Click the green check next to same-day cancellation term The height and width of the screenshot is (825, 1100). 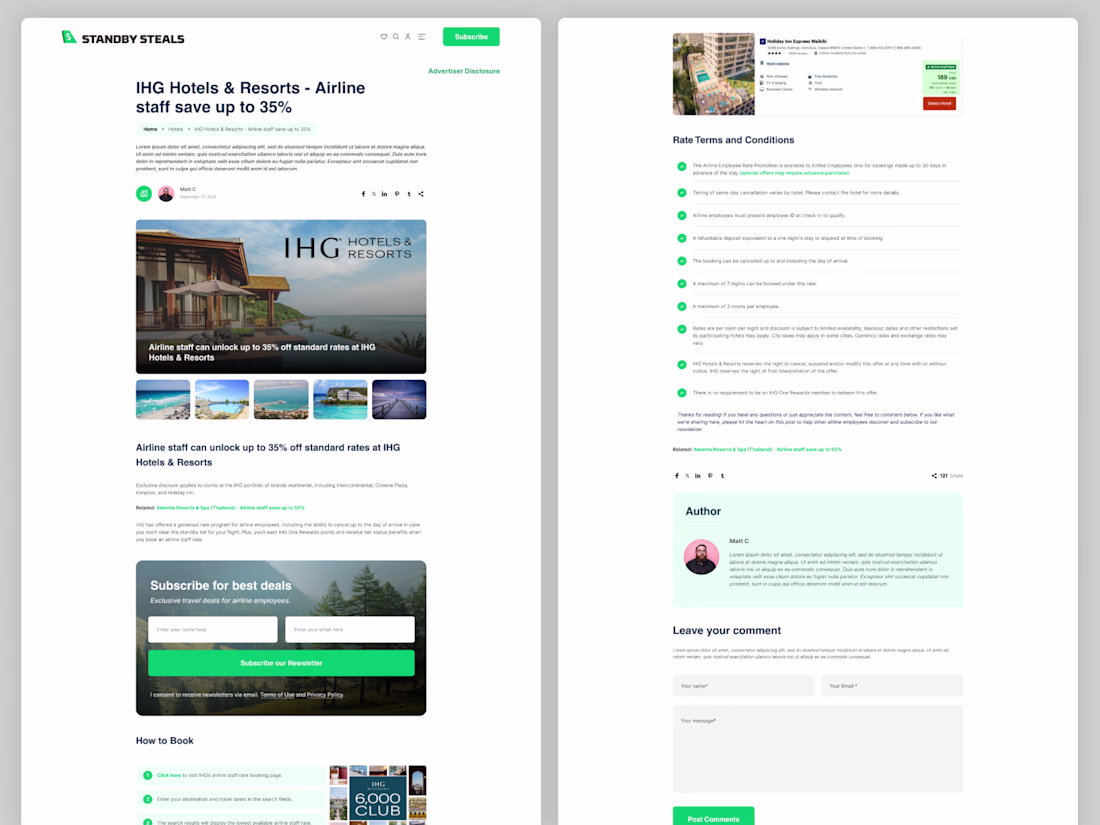681,193
